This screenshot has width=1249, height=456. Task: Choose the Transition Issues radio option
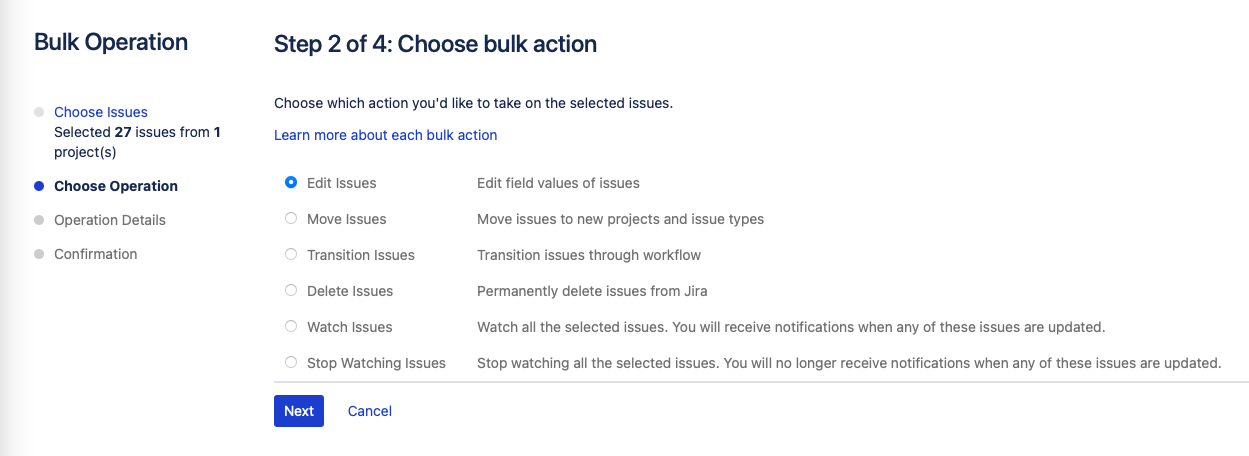[291, 255]
